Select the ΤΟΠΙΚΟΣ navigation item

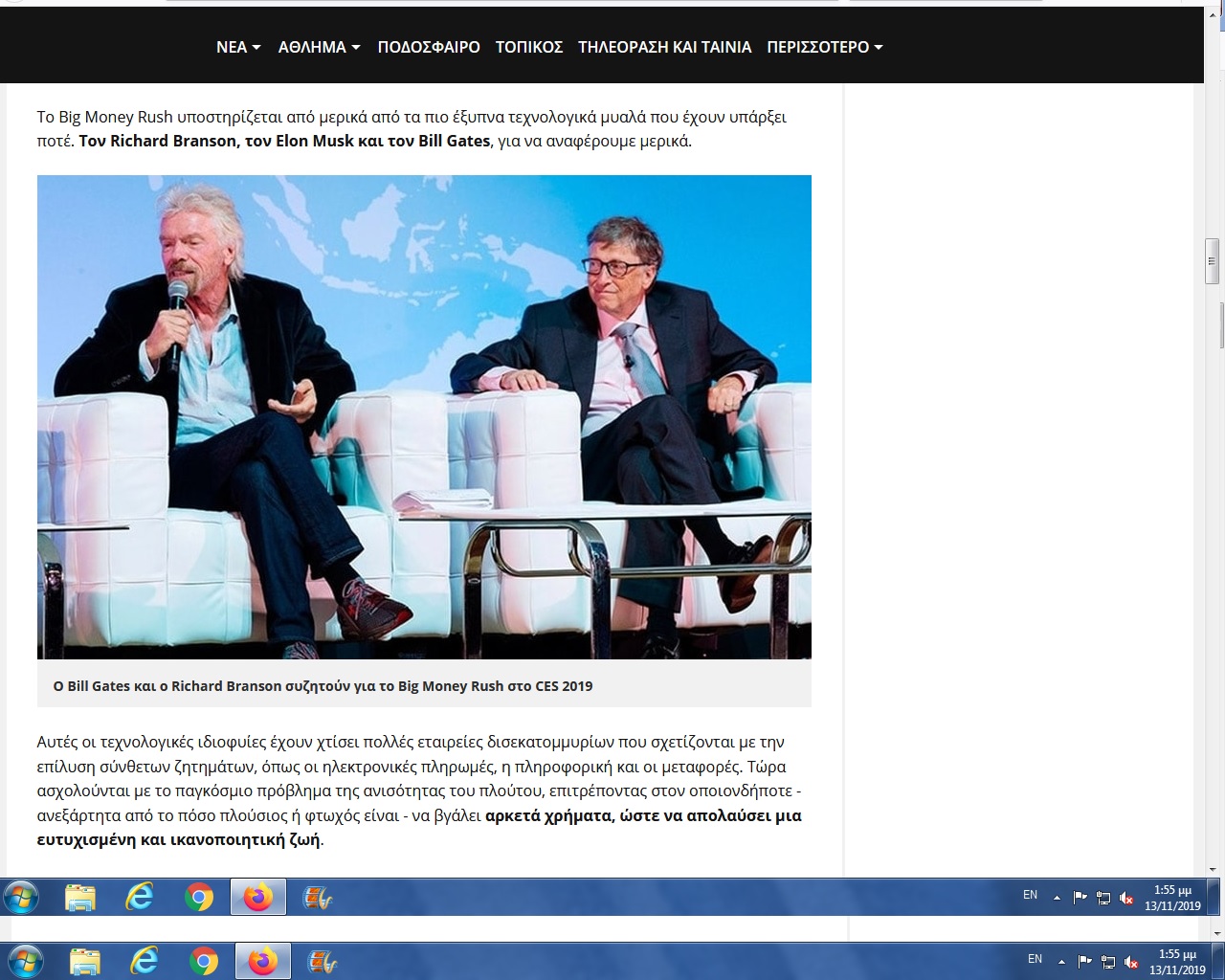pos(529,47)
